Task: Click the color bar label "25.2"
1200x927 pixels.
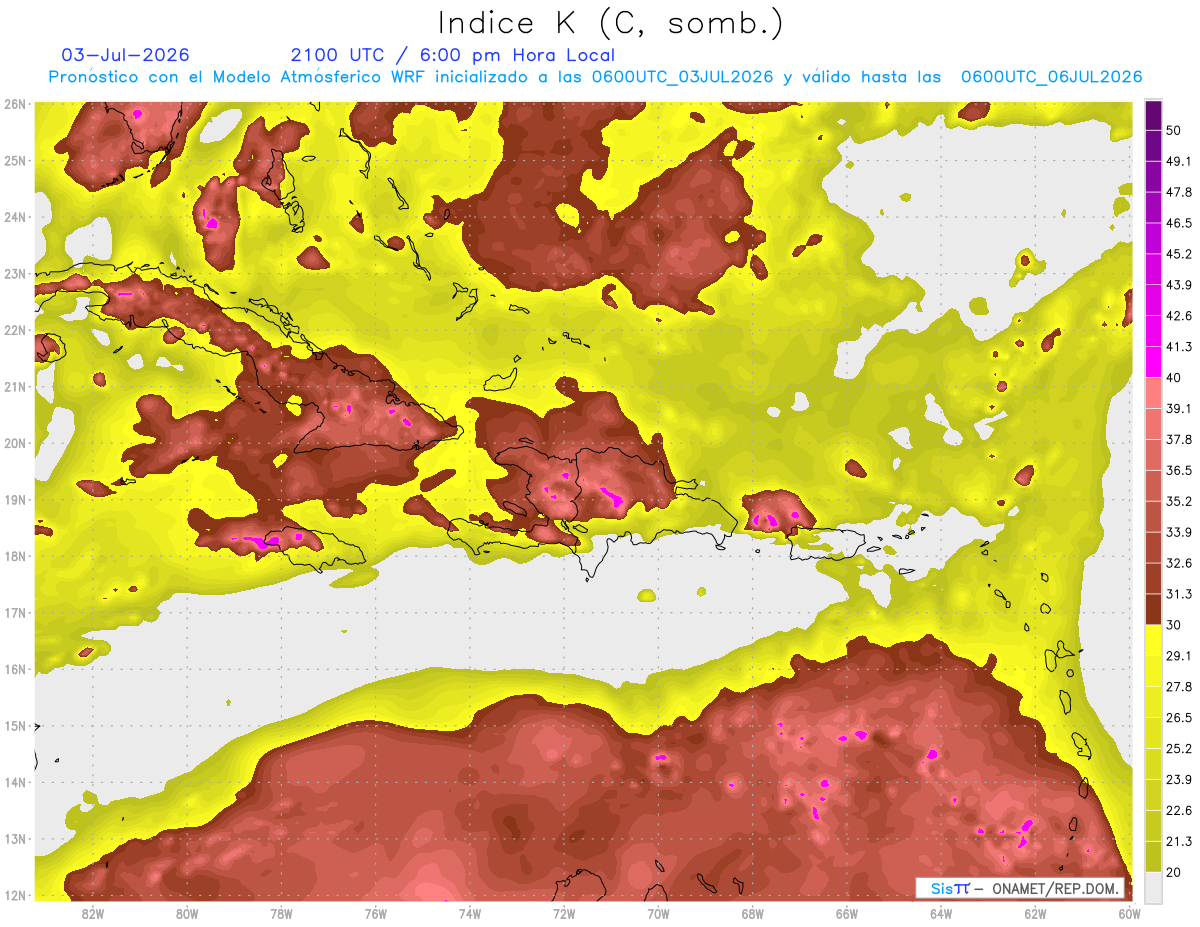Action: [x=1179, y=748]
